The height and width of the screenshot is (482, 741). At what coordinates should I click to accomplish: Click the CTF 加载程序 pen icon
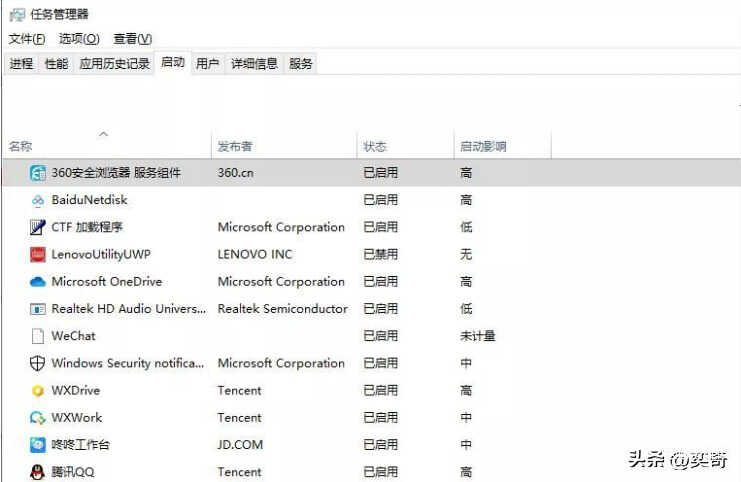click(38, 227)
